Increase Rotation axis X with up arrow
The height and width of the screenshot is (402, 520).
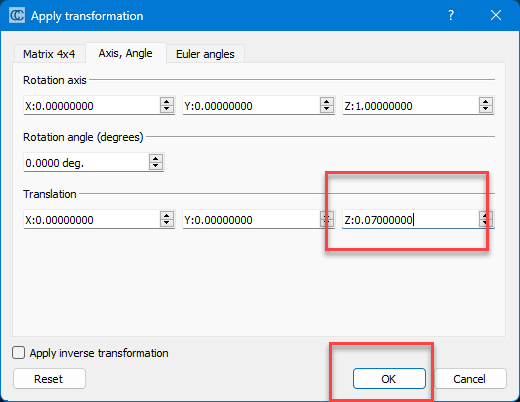click(x=167, y=102)
